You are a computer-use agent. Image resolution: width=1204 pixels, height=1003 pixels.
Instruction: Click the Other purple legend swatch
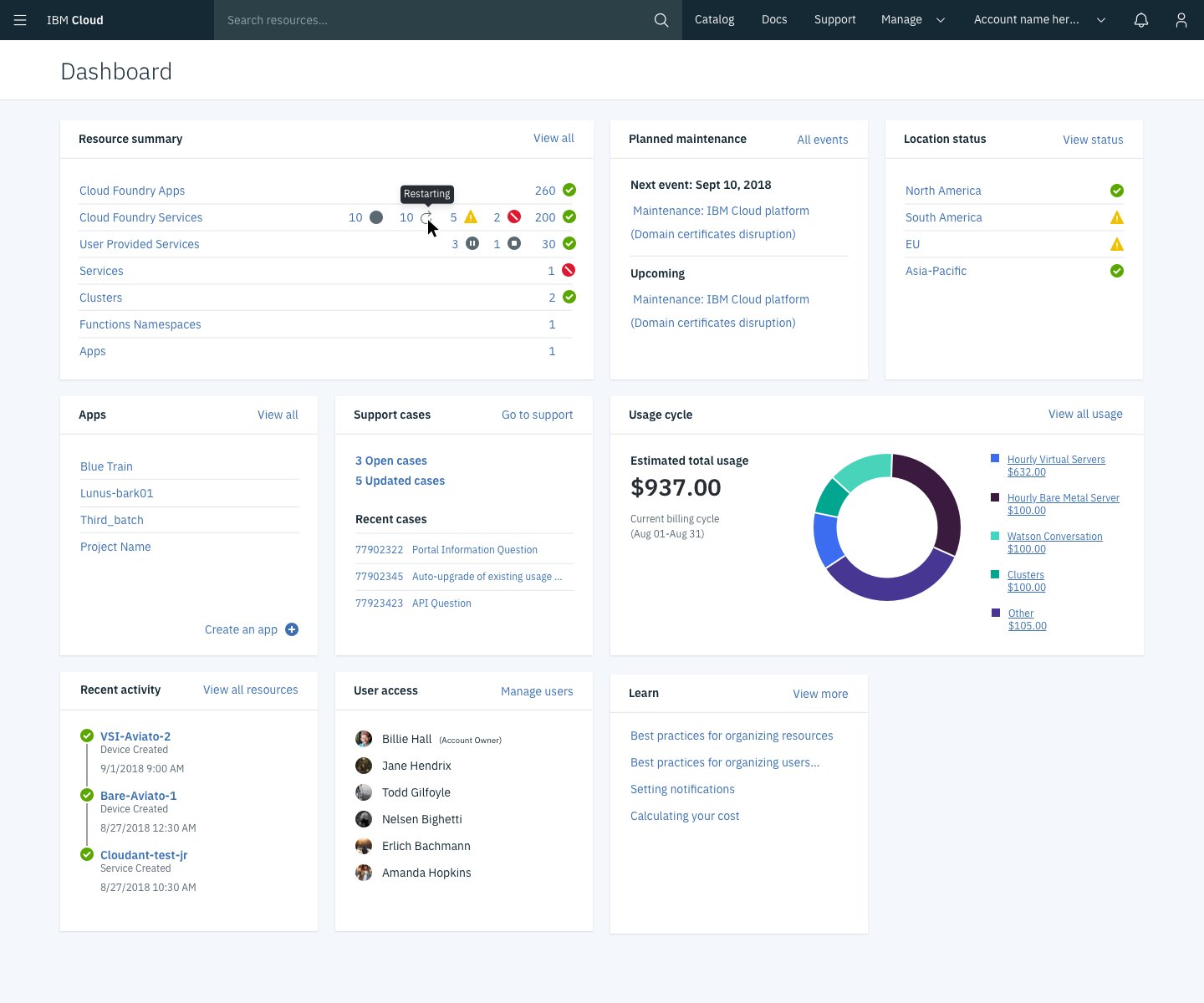click(x=995, y=613)
